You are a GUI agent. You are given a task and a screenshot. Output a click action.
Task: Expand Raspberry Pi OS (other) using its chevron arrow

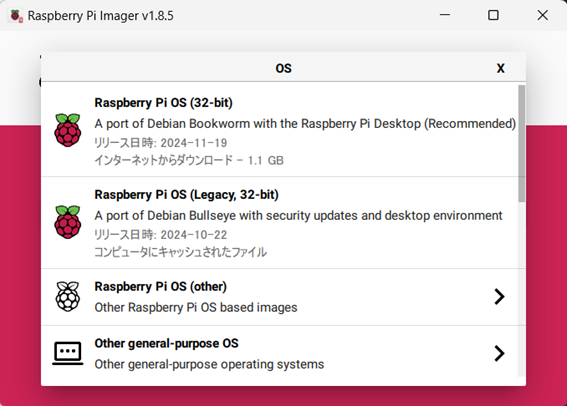click(x=499, y=297)
